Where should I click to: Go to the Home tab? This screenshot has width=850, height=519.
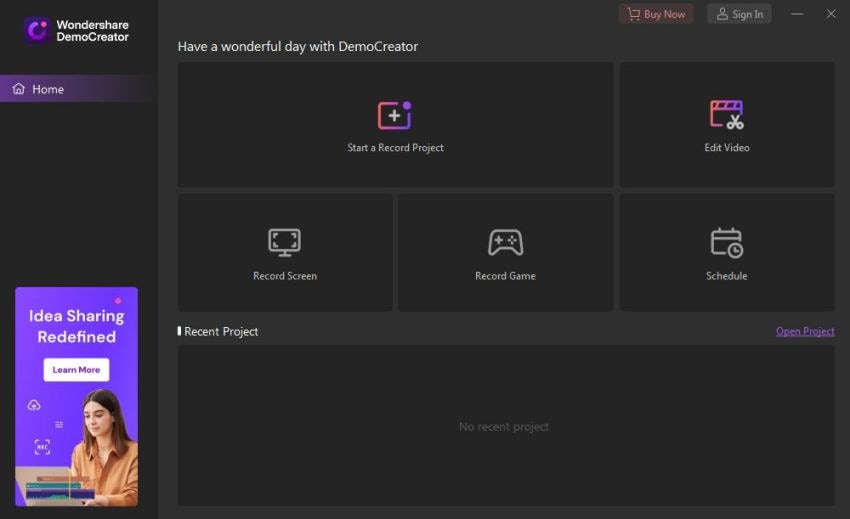point(79,88)
